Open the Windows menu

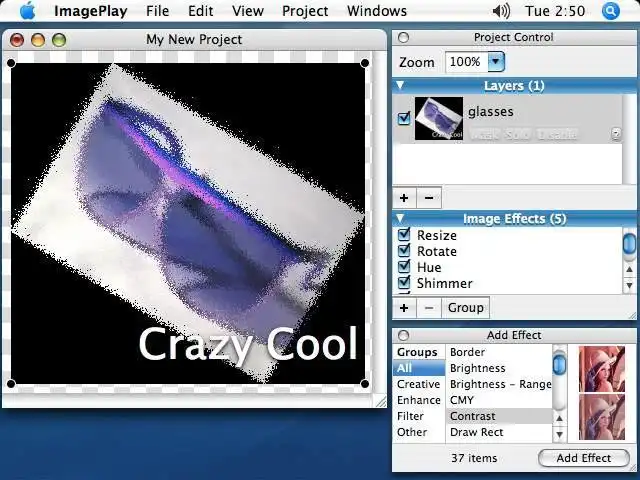click(x=377, y=11)
